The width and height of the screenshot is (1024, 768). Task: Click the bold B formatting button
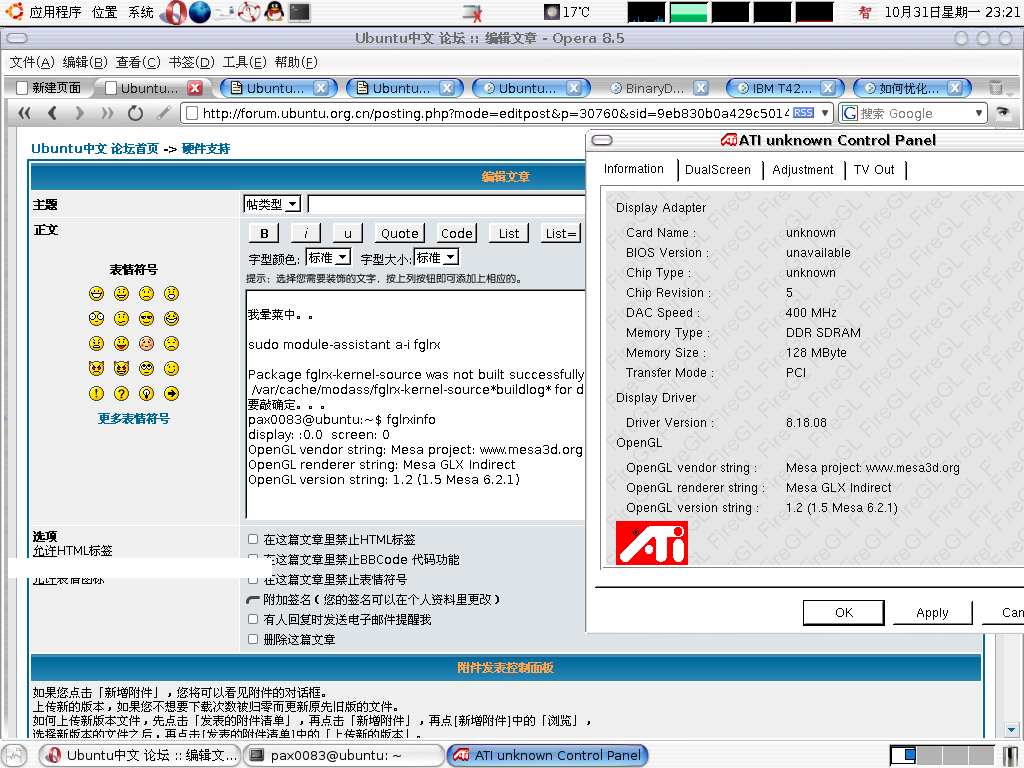click(264, 233)
